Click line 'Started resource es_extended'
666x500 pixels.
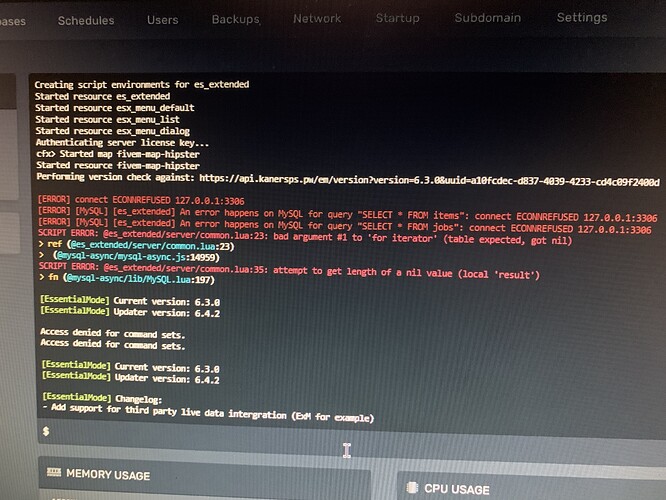102,96
